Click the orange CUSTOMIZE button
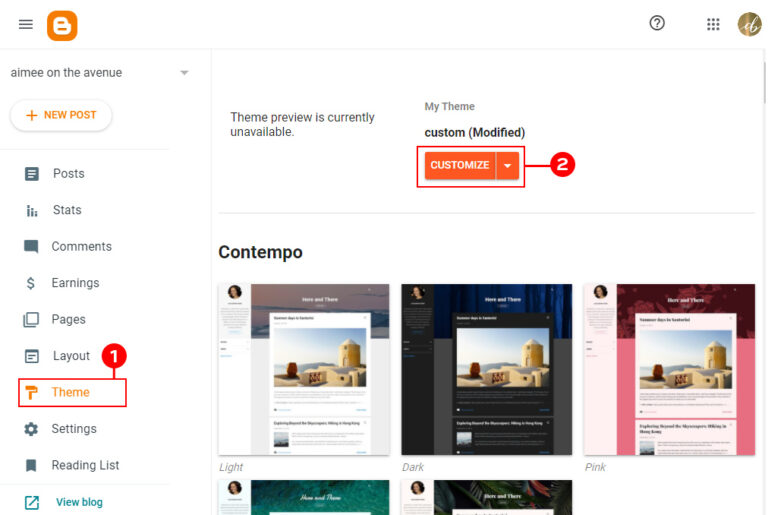Image resolution: width=768 pixels, height=515 pixels. click(460, 166)
